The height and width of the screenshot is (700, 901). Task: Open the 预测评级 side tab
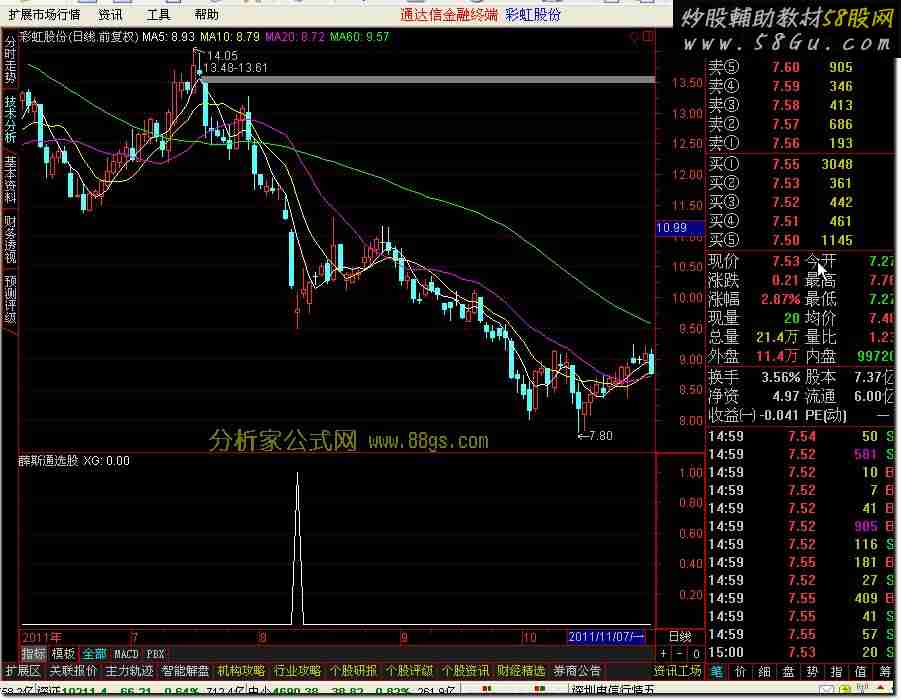pyautogui.click(x=10, y=299)
